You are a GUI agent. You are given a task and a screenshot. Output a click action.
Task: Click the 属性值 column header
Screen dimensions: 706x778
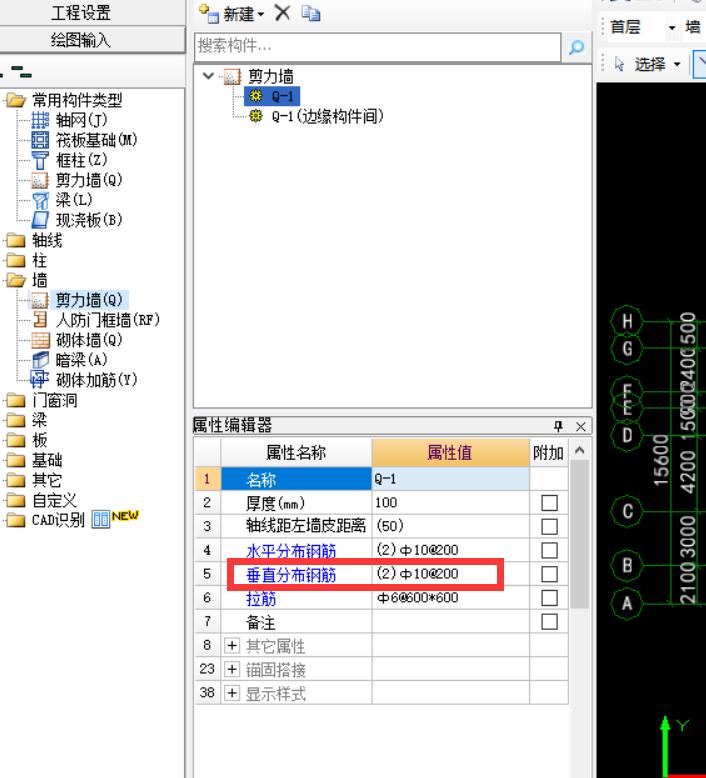tap(450, 453)
